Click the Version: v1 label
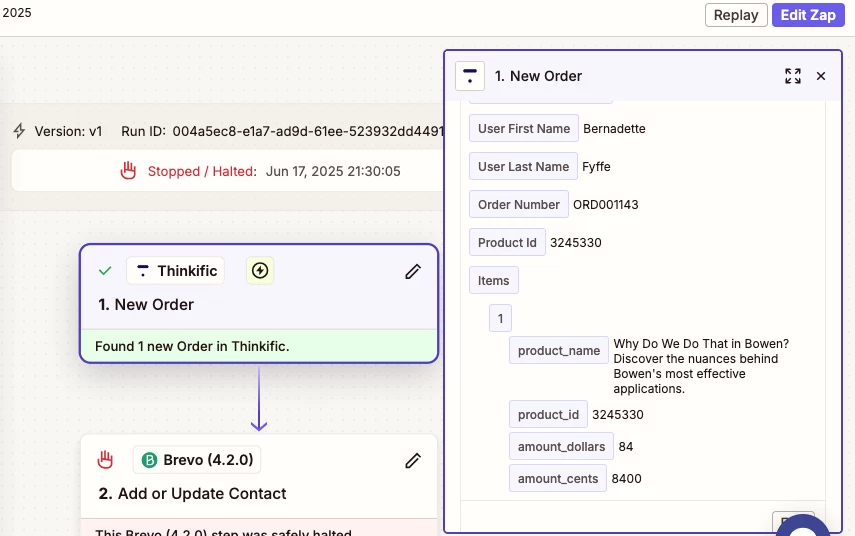This screenshot has height=536, width=855. pos(68,131)
